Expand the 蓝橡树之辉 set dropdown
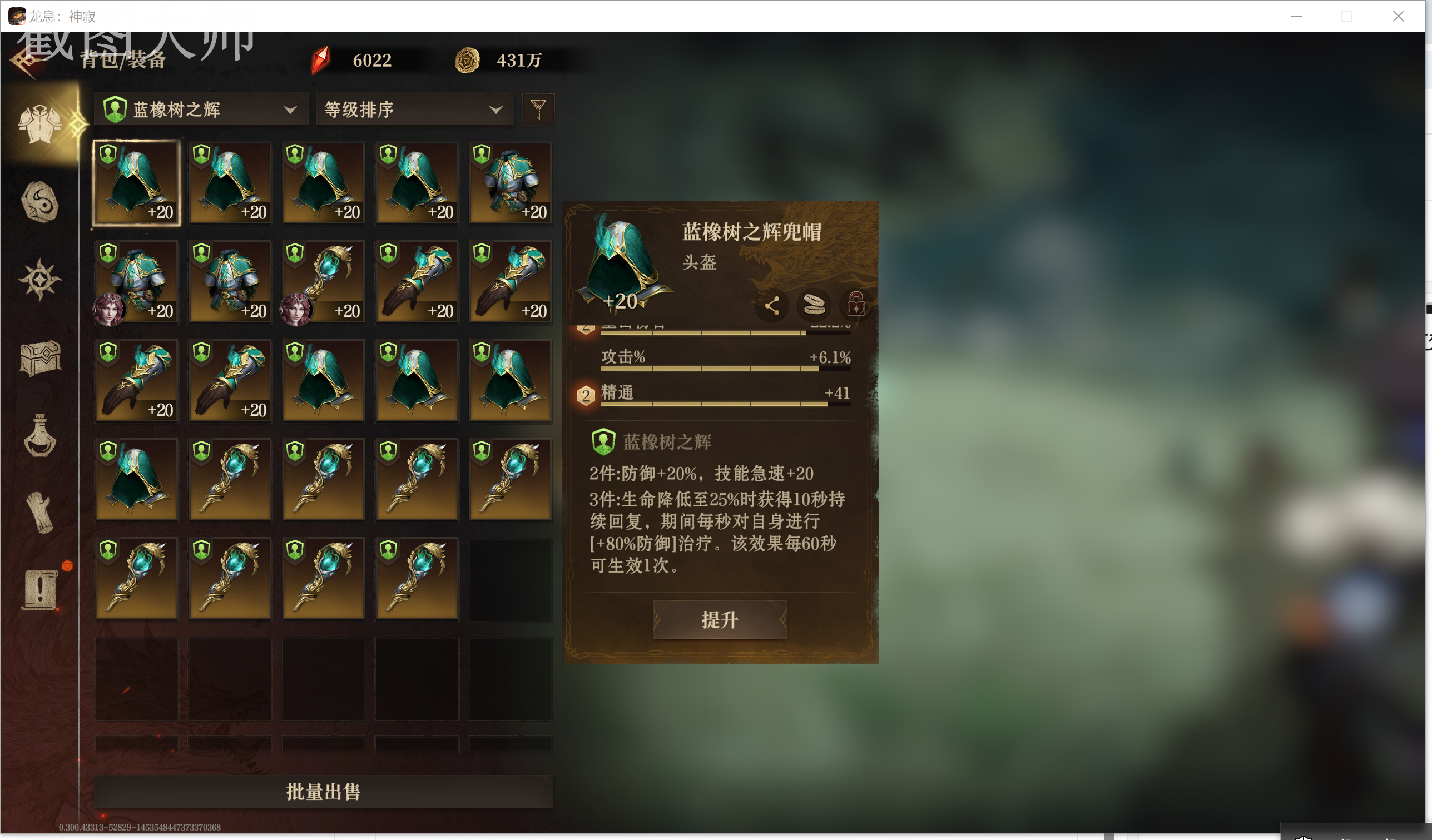 click(201, 109)
